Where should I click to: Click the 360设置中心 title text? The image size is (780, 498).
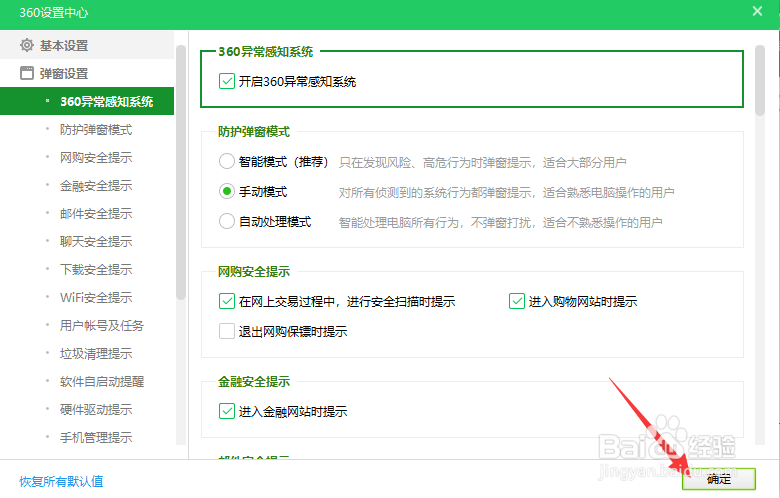click(54, 12)
